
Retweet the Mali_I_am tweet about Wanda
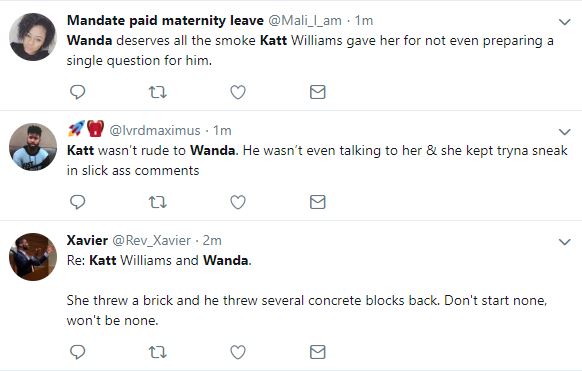point(158,92)
